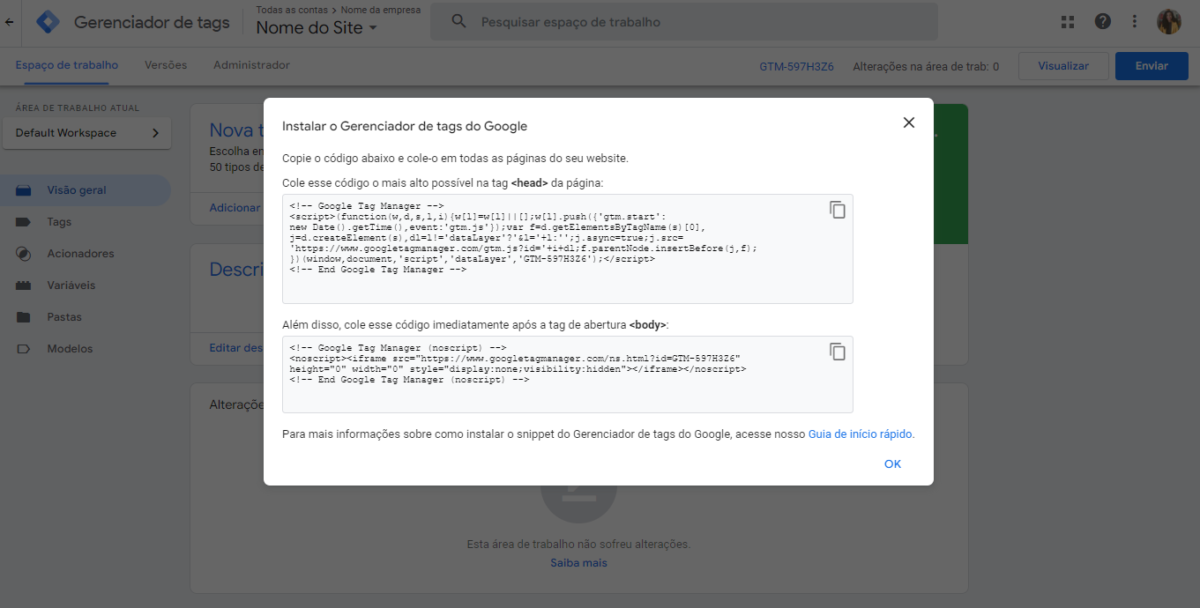Switch to the Administrador tab
The width and height of the screenshot is (1200, 608).
(x=249, y=65)
